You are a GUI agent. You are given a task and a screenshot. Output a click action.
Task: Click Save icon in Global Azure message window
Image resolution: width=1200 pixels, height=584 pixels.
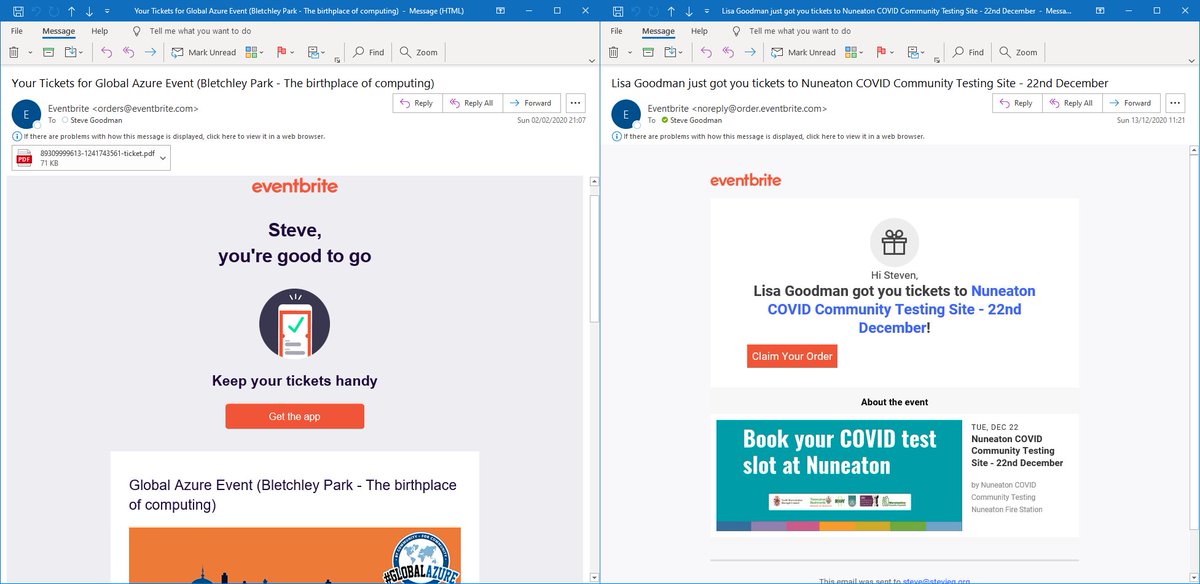19,11
